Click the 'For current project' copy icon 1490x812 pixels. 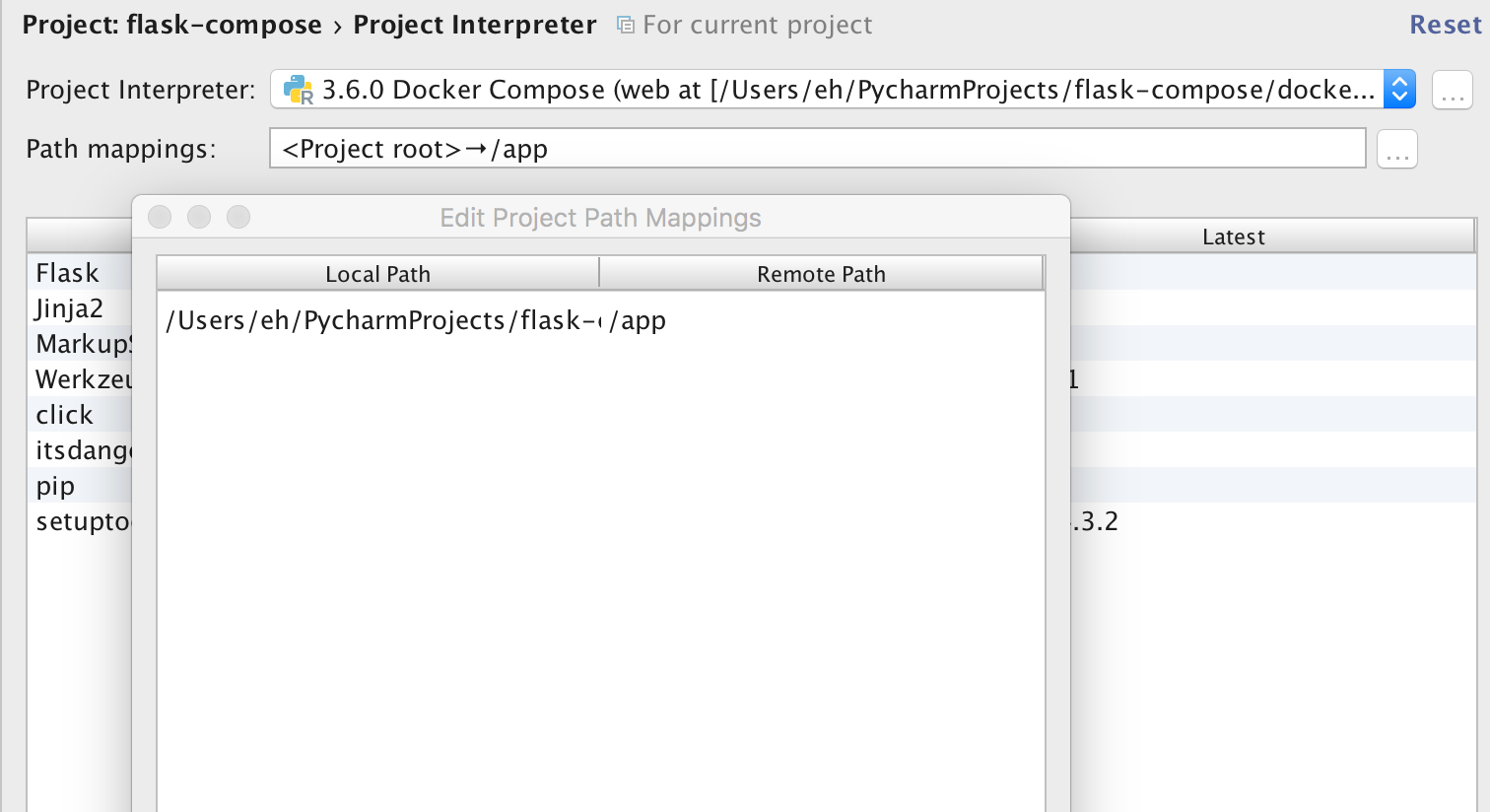625,25
